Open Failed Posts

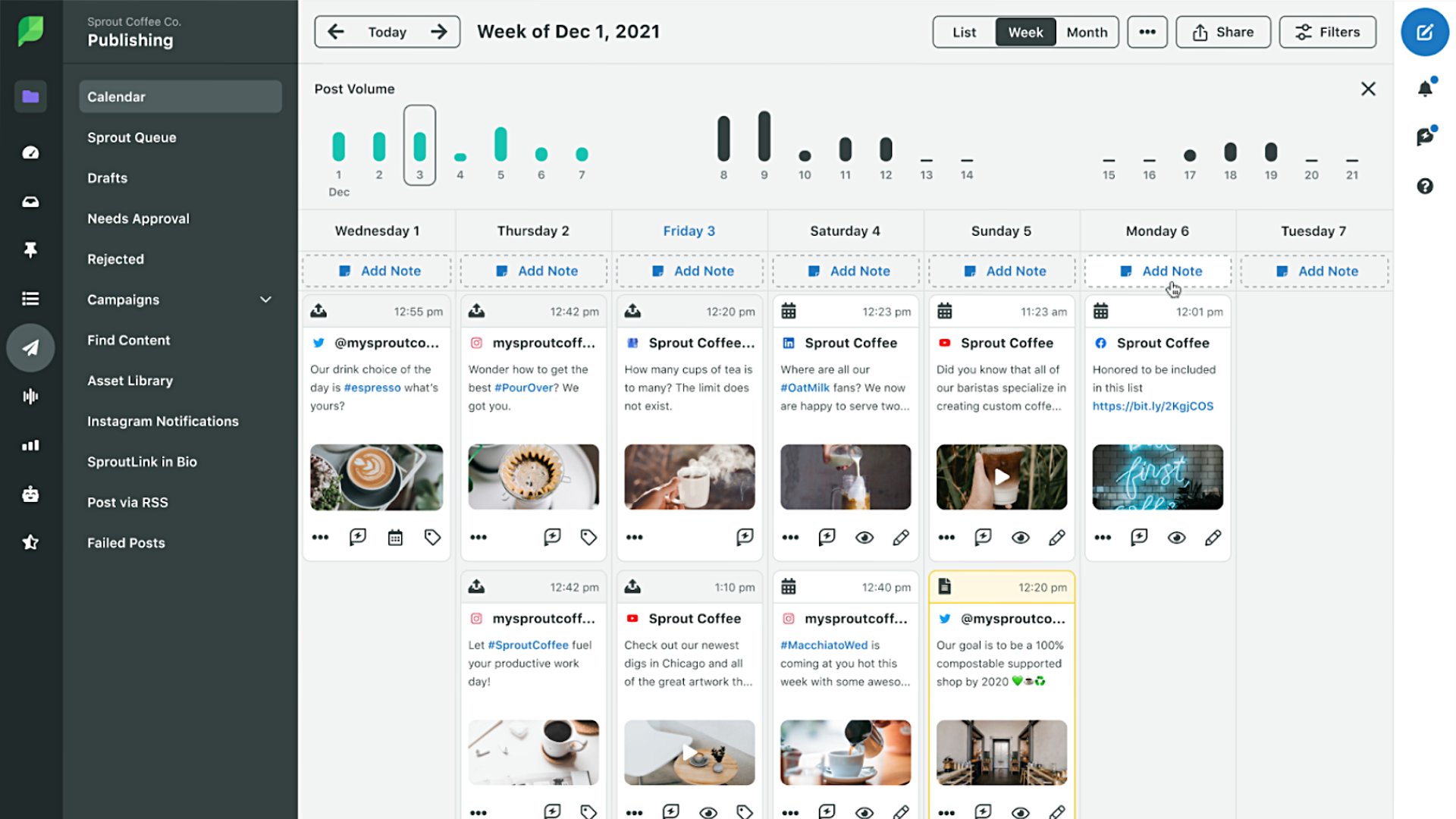coord(126,543)
